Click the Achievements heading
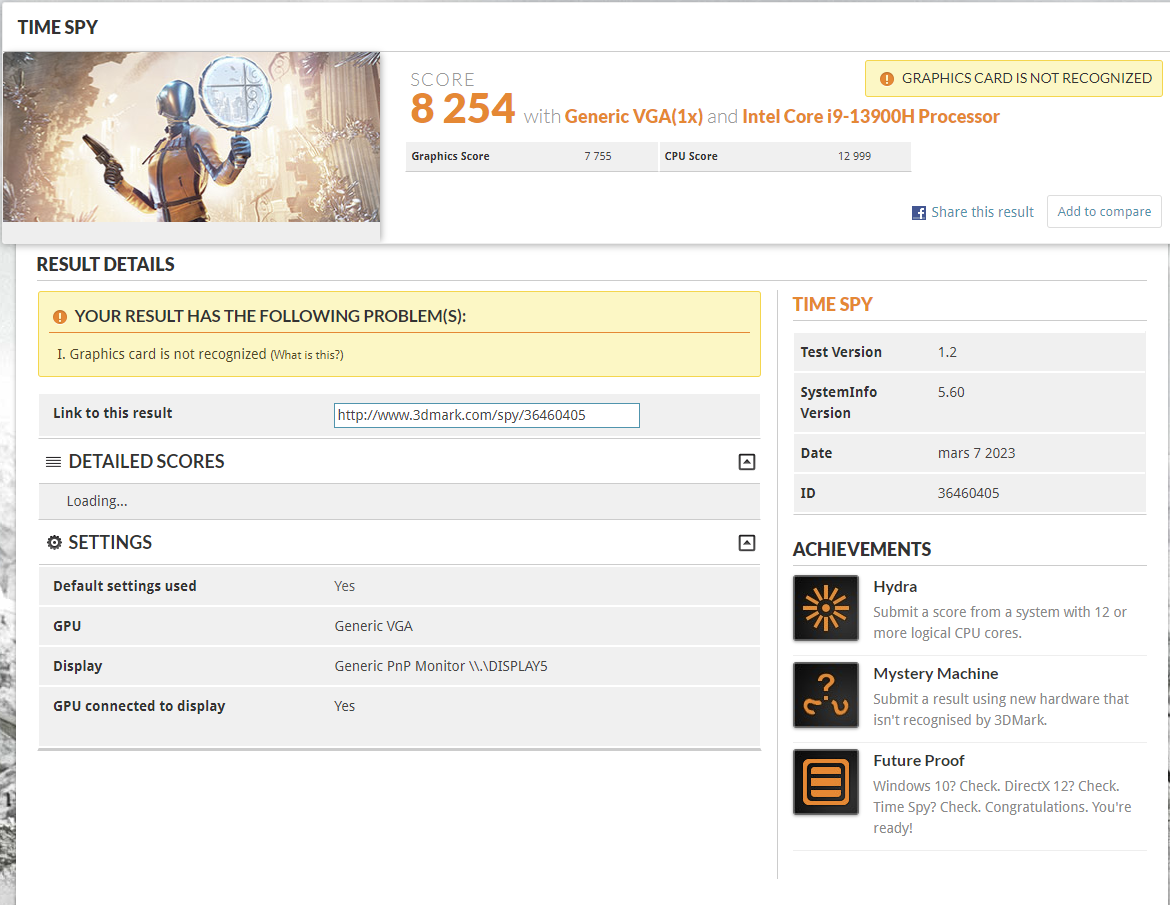This screenshot has width=1170, height=905. 862,549
